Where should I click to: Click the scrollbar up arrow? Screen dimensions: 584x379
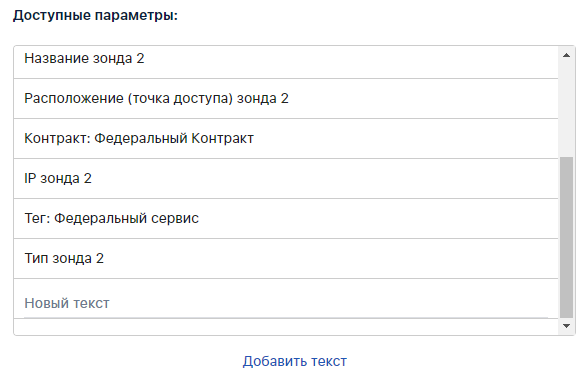click(x=566, y=55)
